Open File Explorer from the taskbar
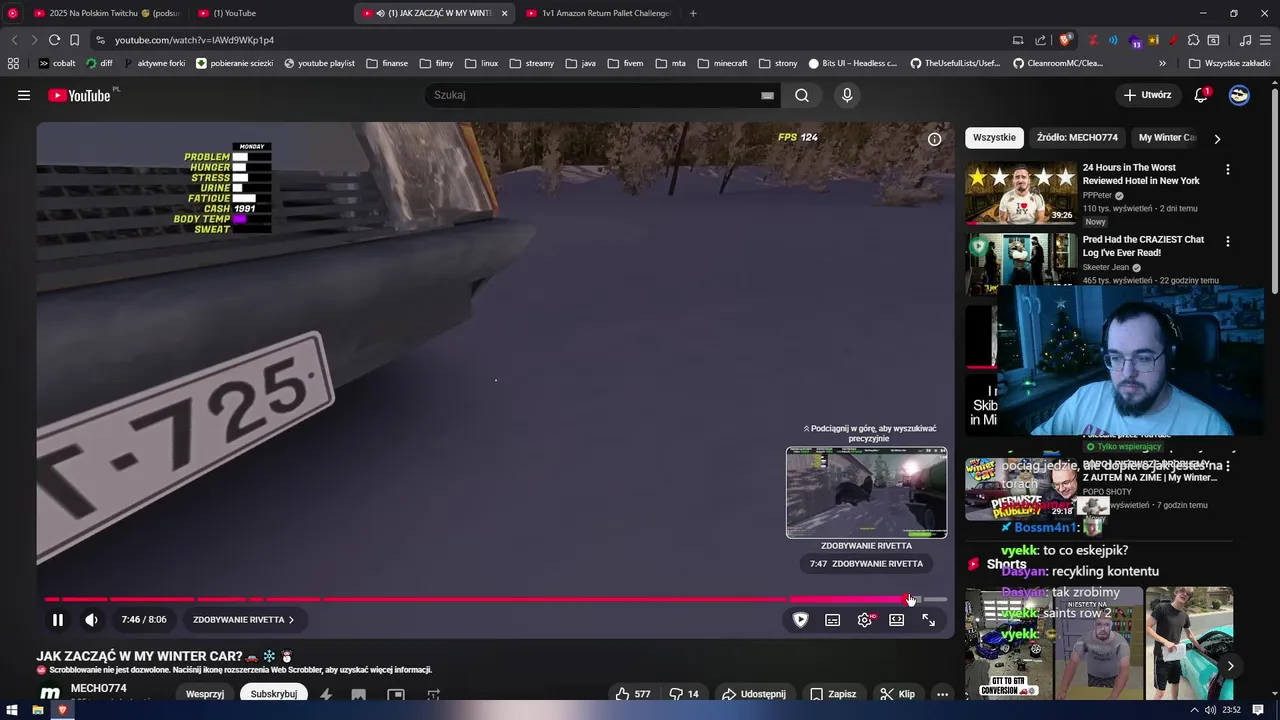This screenshot has height=720, width=1280. 37,710
